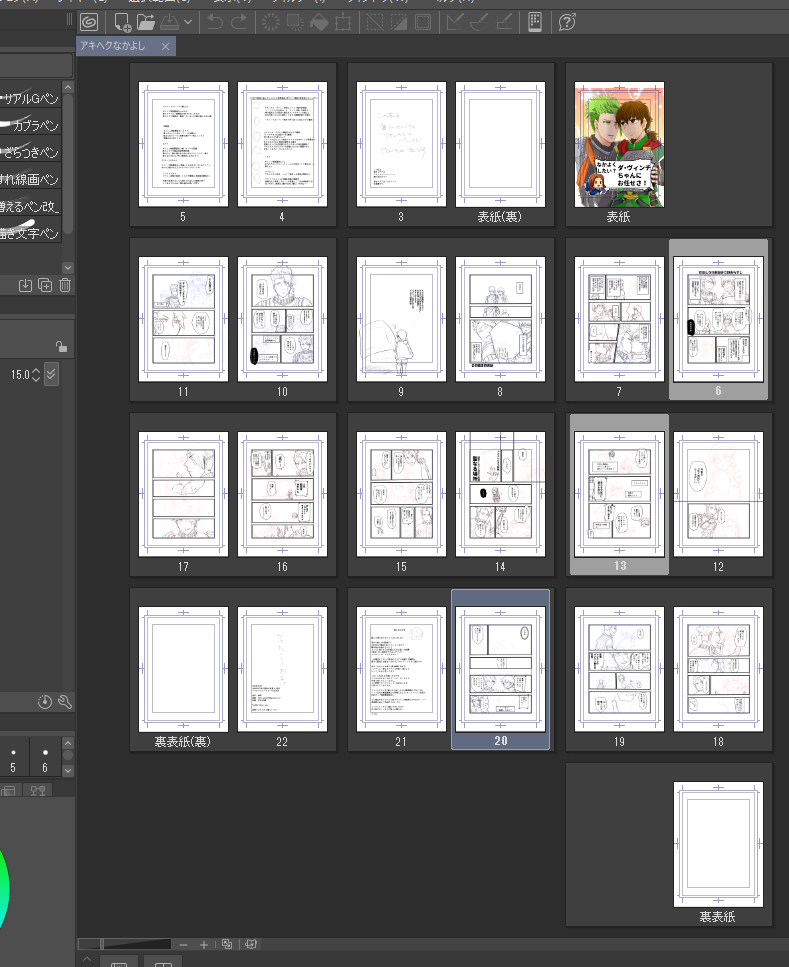
Task: Expand the bottom panel chevron arrow
Action: tap(87, 959)
